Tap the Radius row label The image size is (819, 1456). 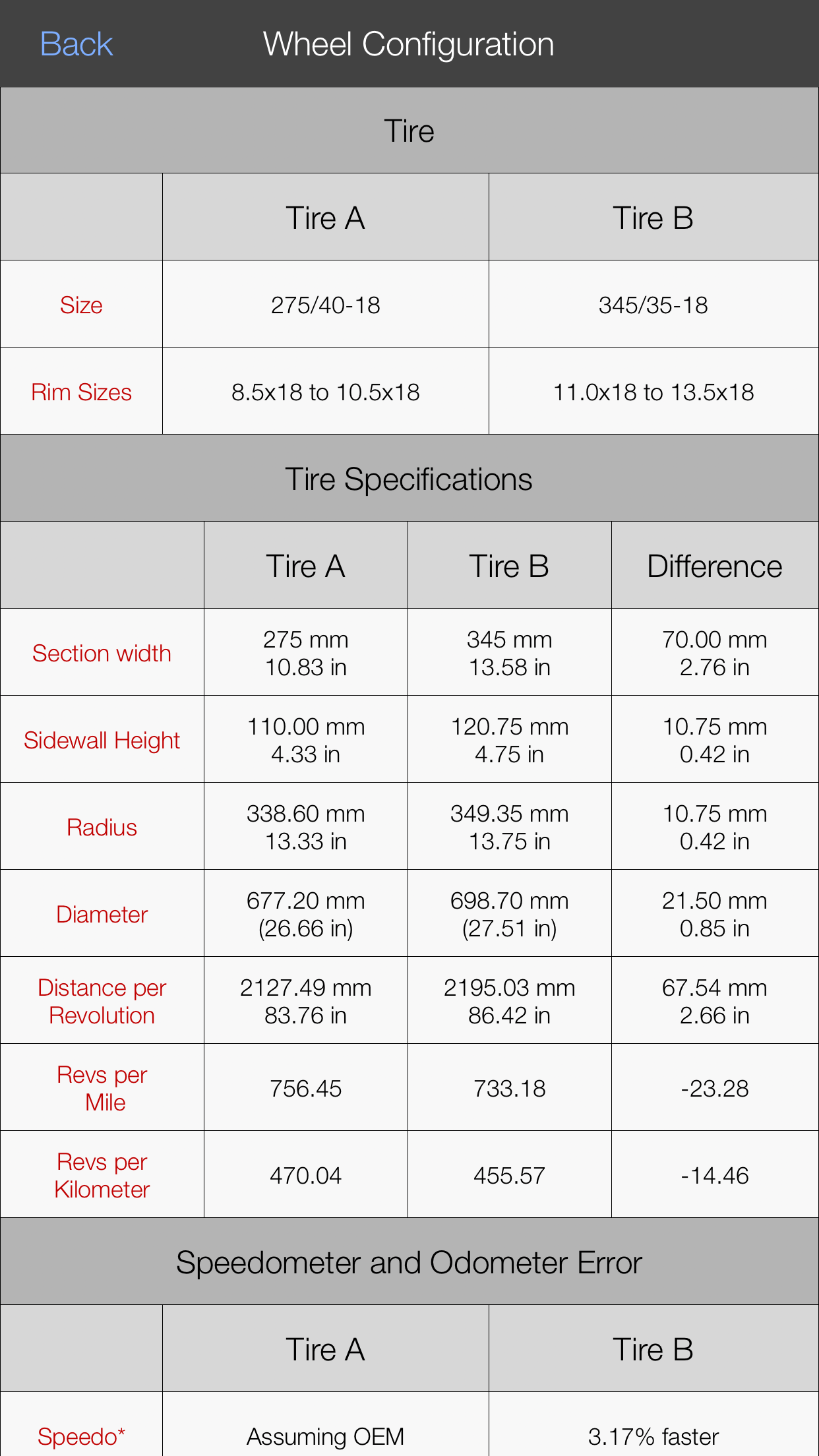point(102,828)
